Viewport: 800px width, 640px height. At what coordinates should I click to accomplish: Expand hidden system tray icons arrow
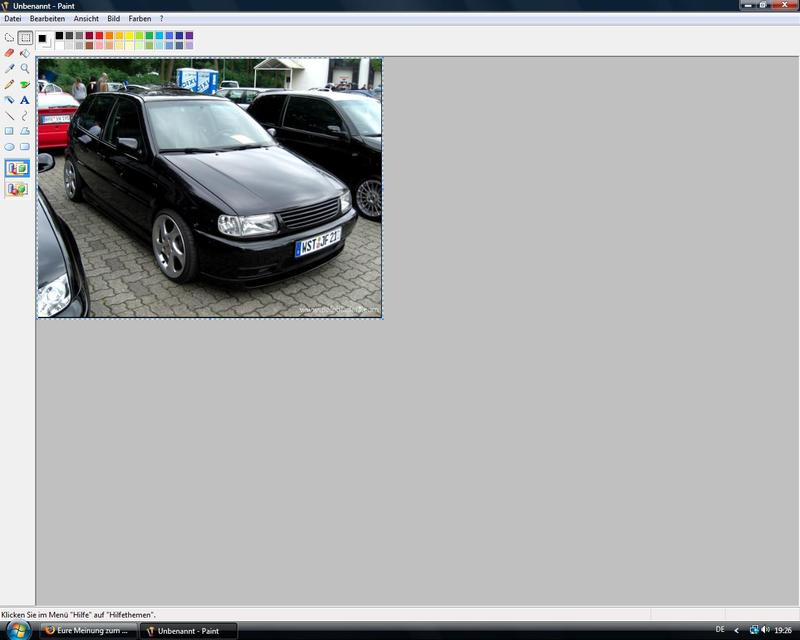[736, 630]
